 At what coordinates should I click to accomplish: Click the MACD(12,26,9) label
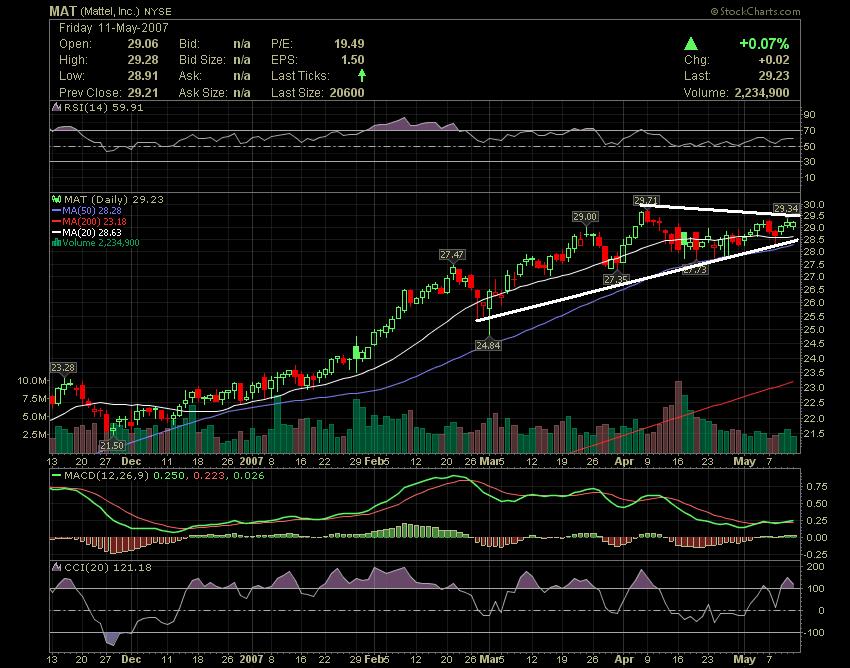[x=106, y=476]
